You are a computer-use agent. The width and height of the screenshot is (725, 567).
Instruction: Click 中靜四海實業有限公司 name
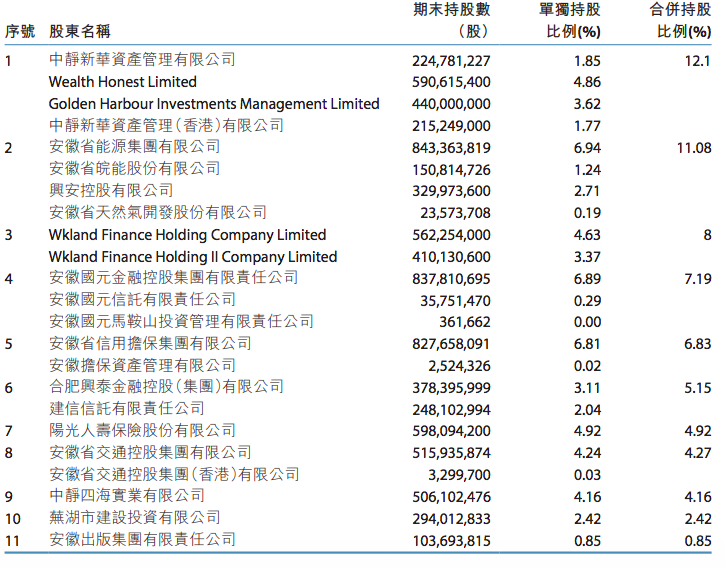[x=126, y=496]
